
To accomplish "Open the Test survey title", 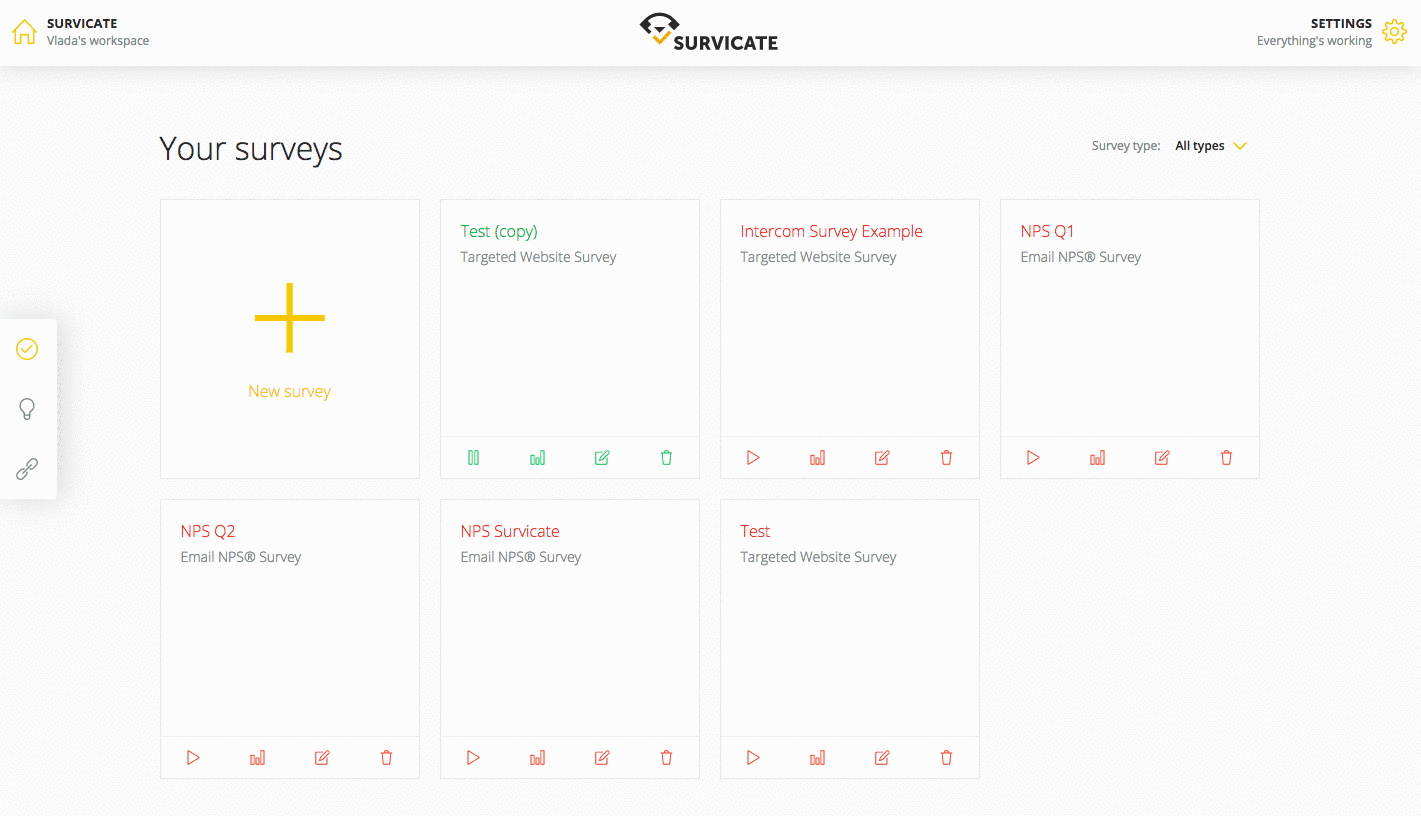I will point(755,531).
